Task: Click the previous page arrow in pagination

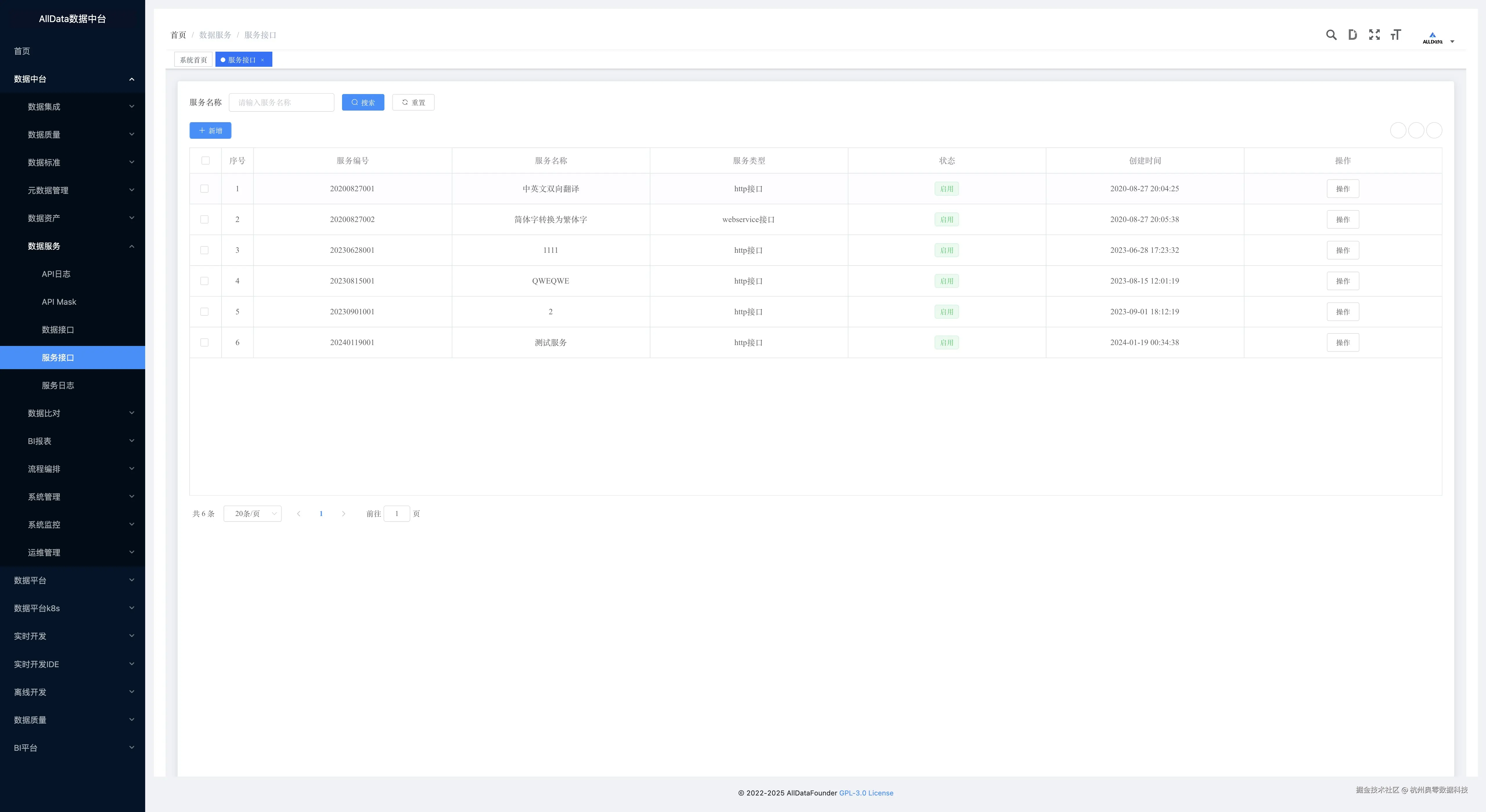Action: pyautogui.click(x=298, y=514)
